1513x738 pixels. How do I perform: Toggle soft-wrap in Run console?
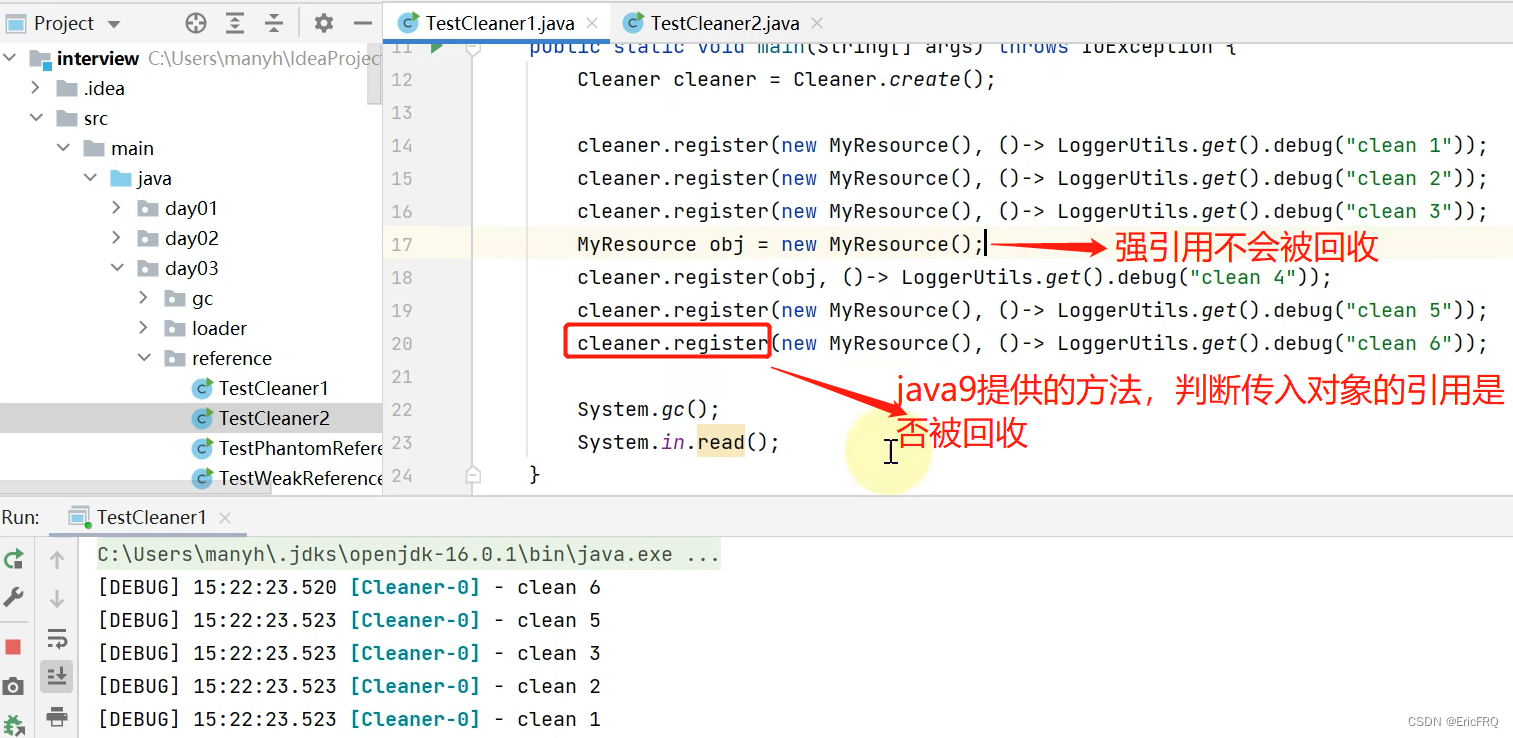pos(57,638)
